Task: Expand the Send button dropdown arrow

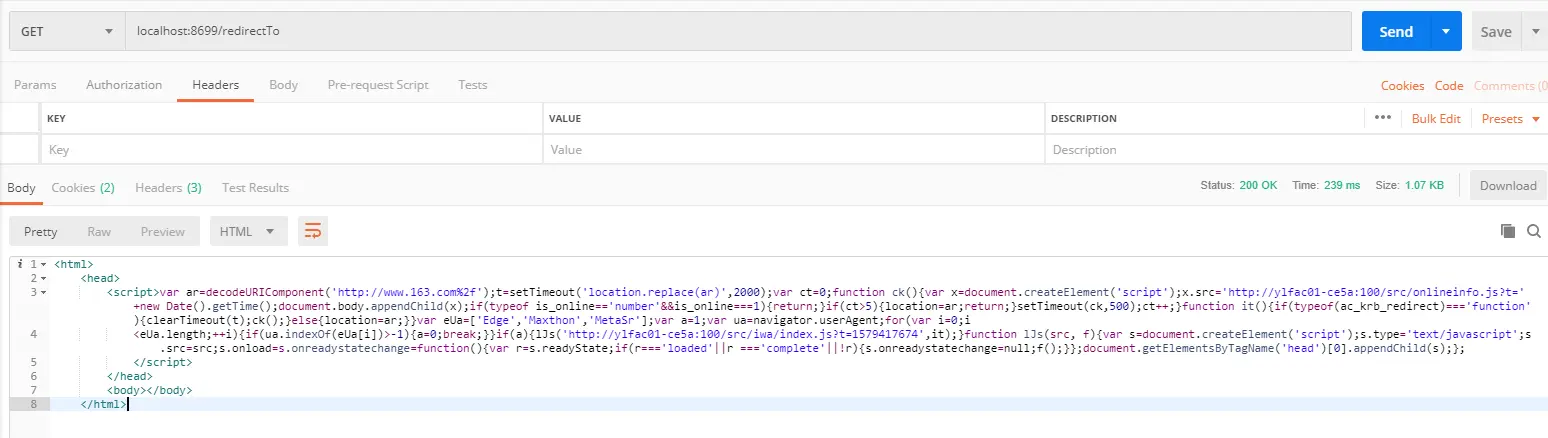Action: click(x=1445, y=31)
